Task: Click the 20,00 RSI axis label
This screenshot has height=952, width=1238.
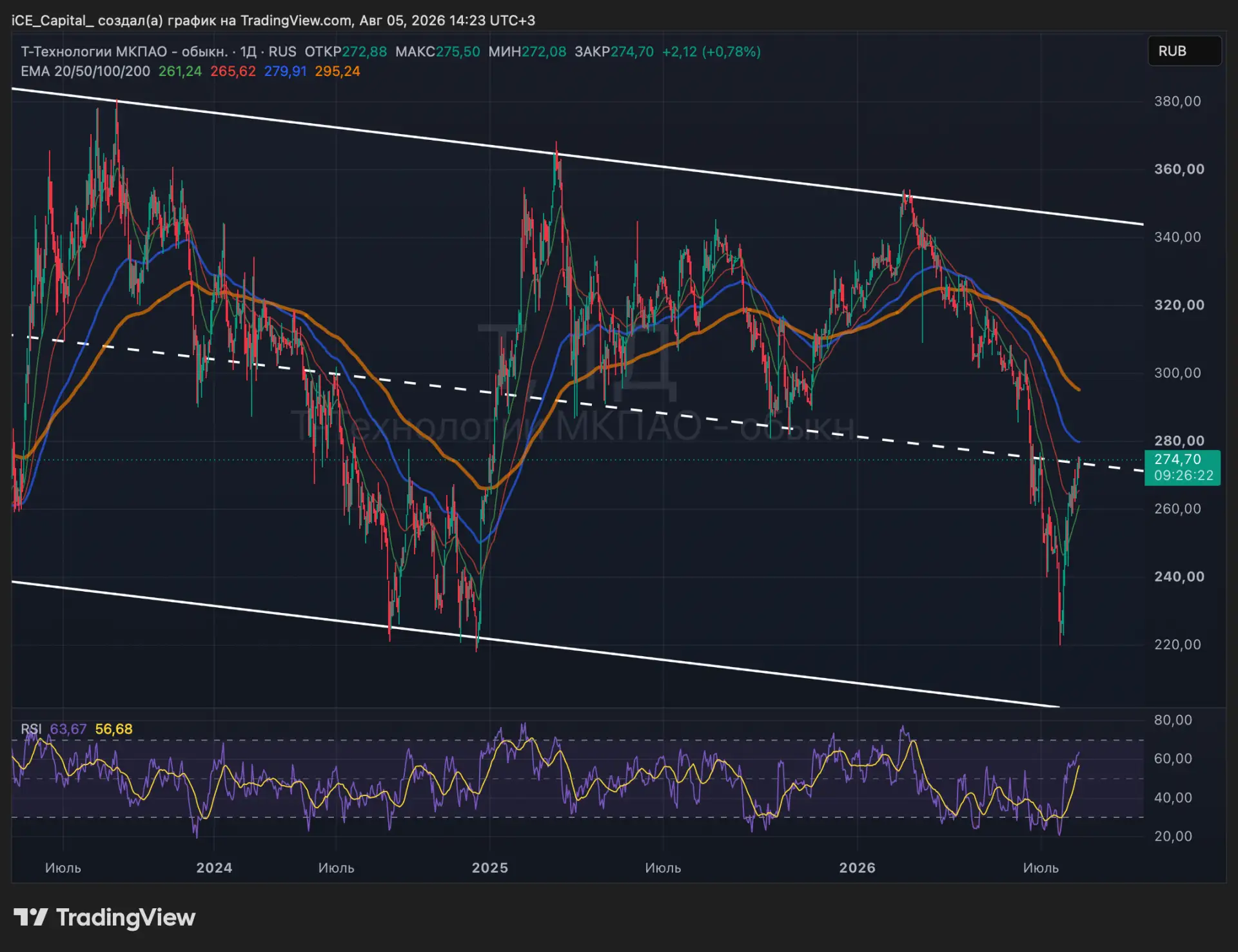Action: (1173, 836)
